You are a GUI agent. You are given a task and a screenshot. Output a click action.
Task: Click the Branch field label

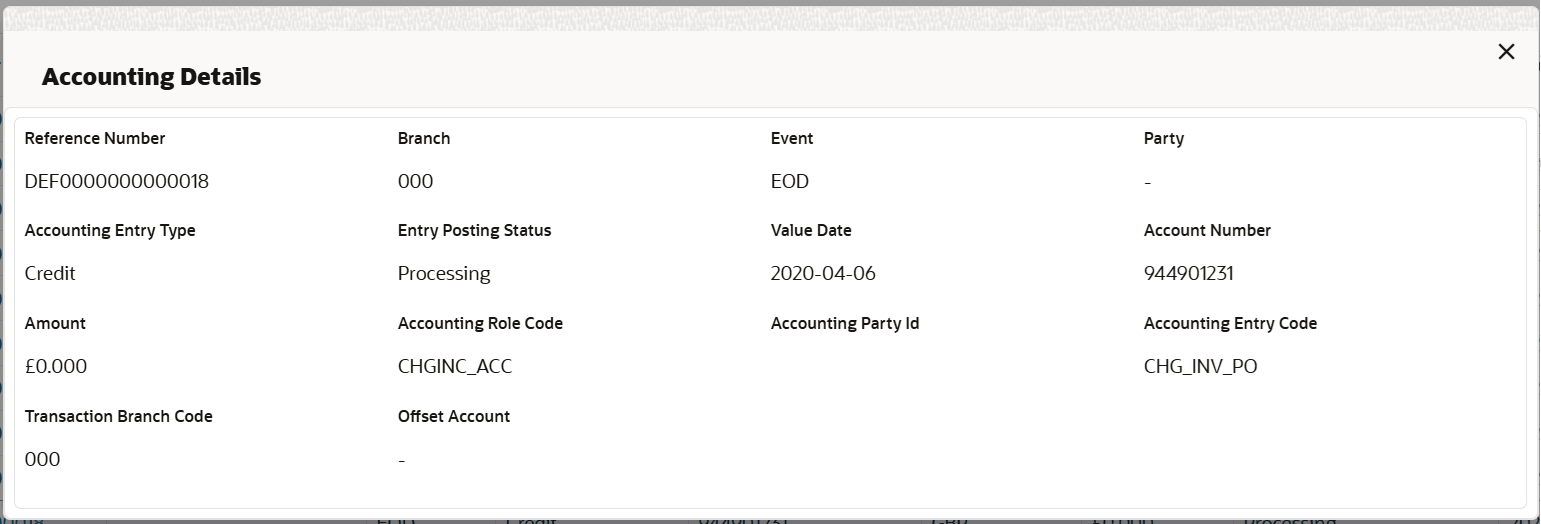(424, 138)
